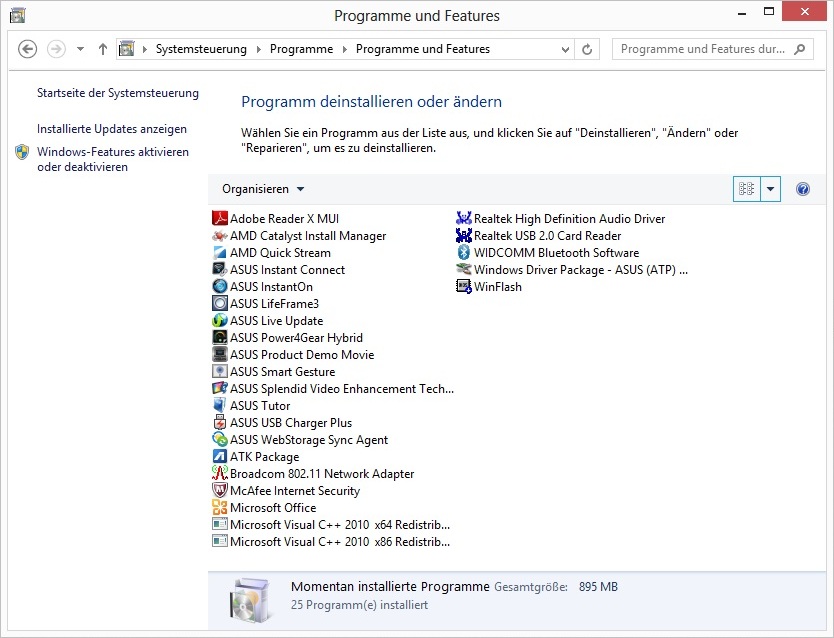This screenshot has width=834, height=638.
Task: Select the ASUS WebStorage Sync Agent icon
Action: pyautogui.click(x=220, y=440)
